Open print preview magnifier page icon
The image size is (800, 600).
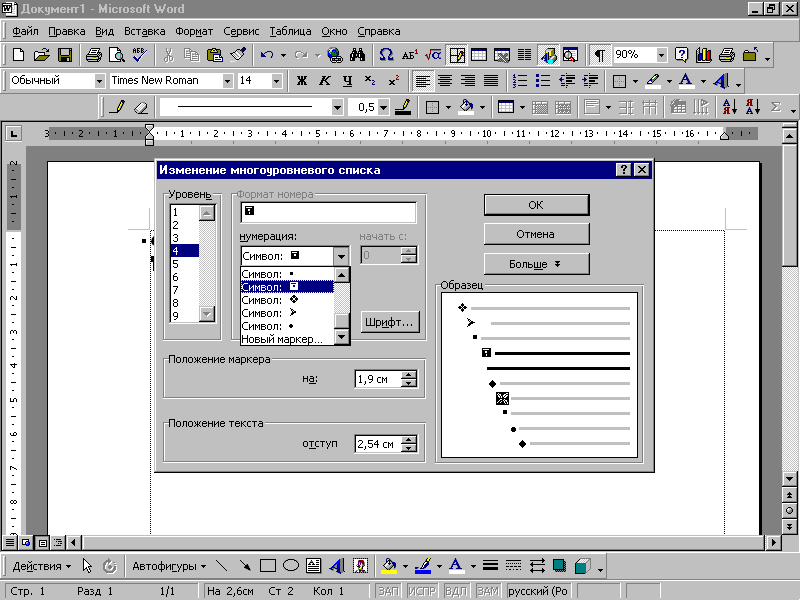click(x=116, y=55)
